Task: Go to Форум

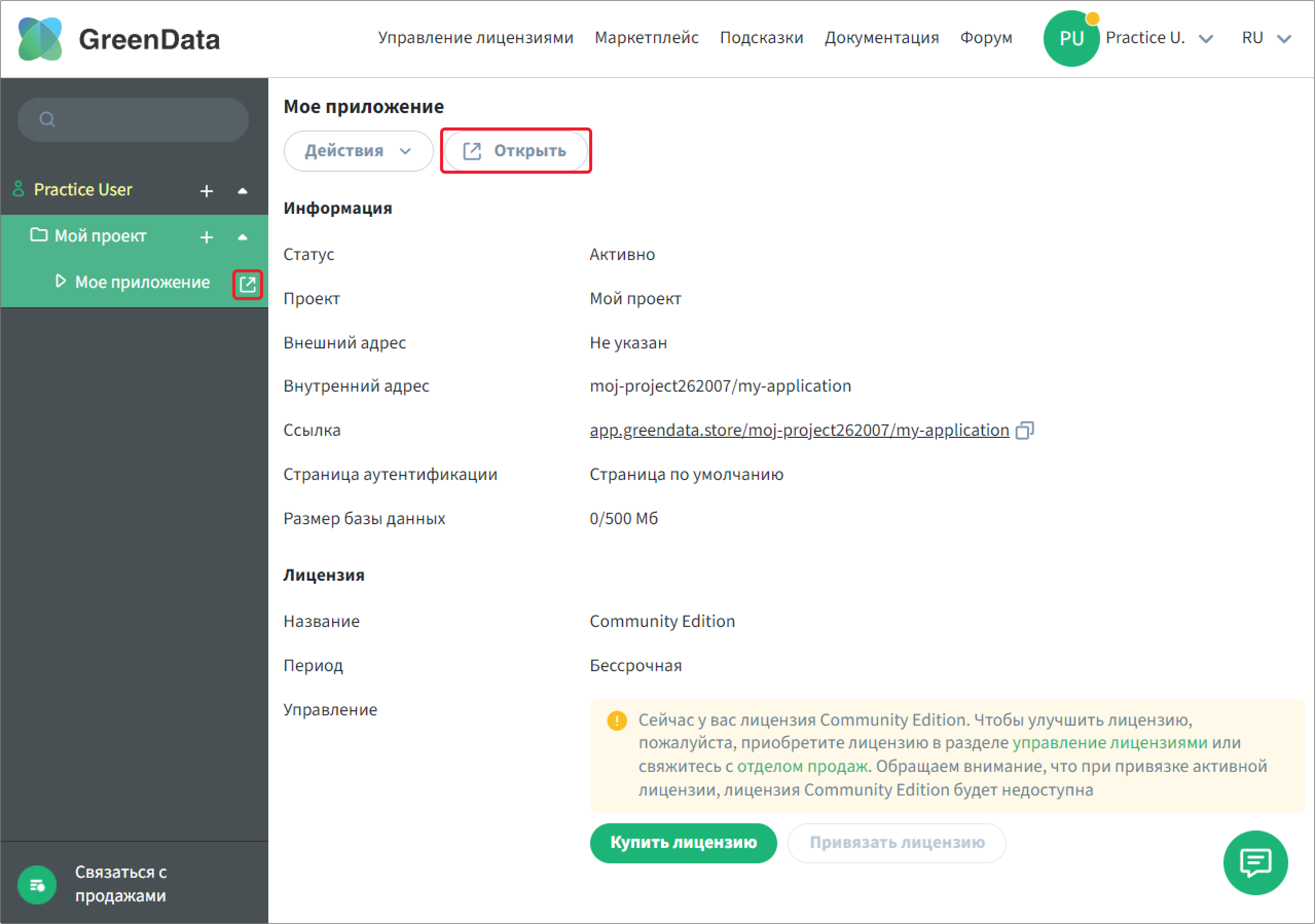Action: tap(986, 38)
